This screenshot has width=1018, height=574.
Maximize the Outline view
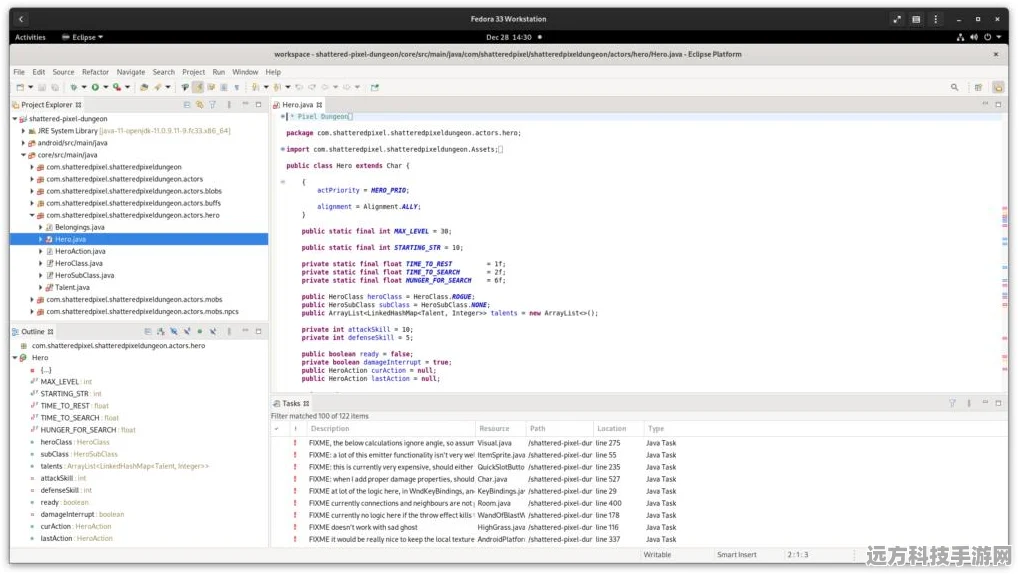pyautogui.click(x=258, y=331)
